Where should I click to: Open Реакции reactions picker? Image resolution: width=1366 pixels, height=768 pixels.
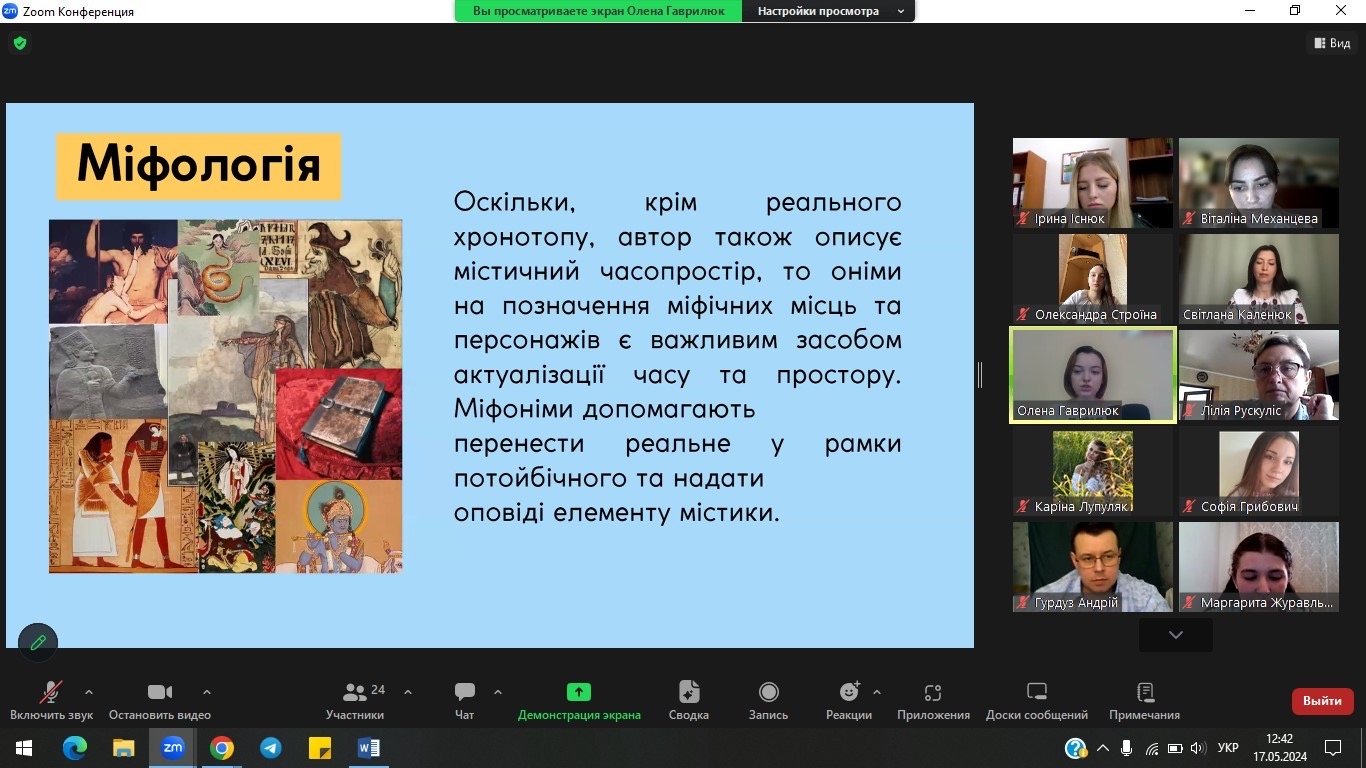[x=849, y=700]
